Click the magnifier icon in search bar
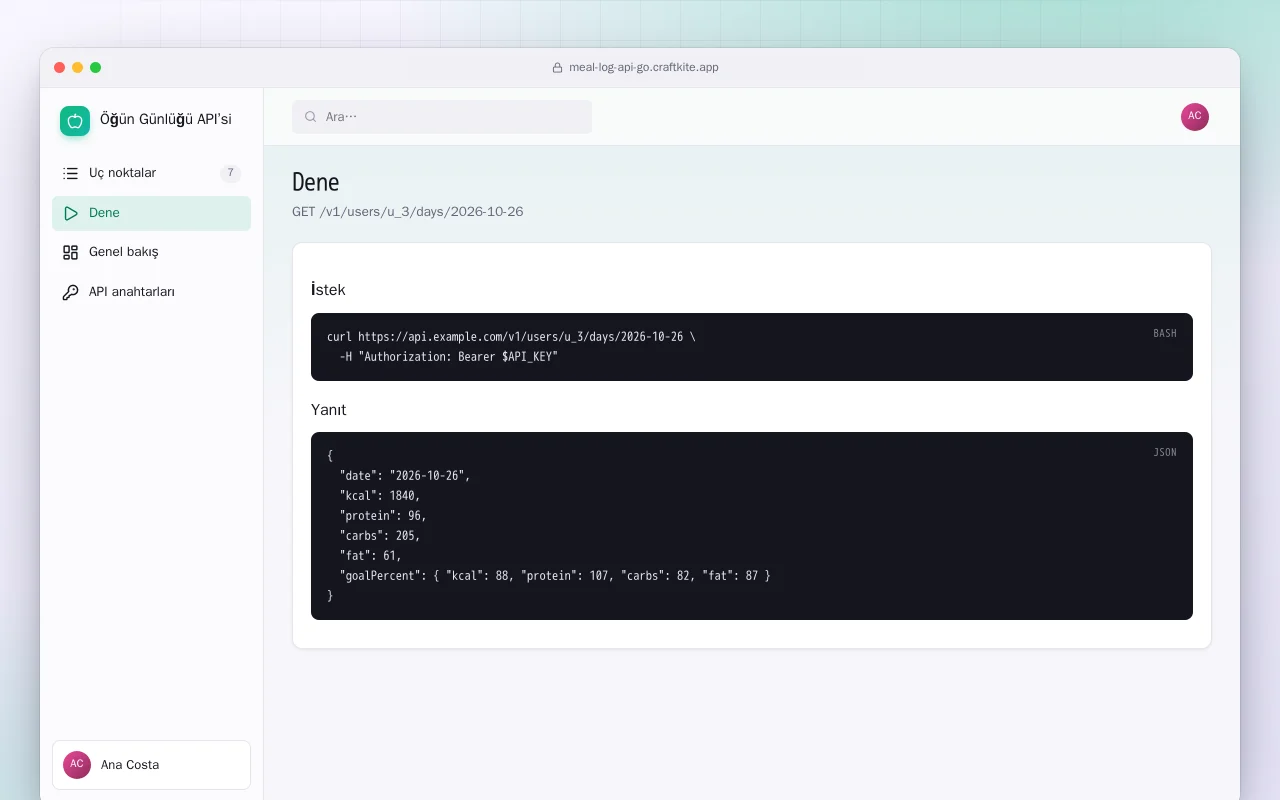The height and width of the screenshot is (800, 1280). [x=311, y=117]
